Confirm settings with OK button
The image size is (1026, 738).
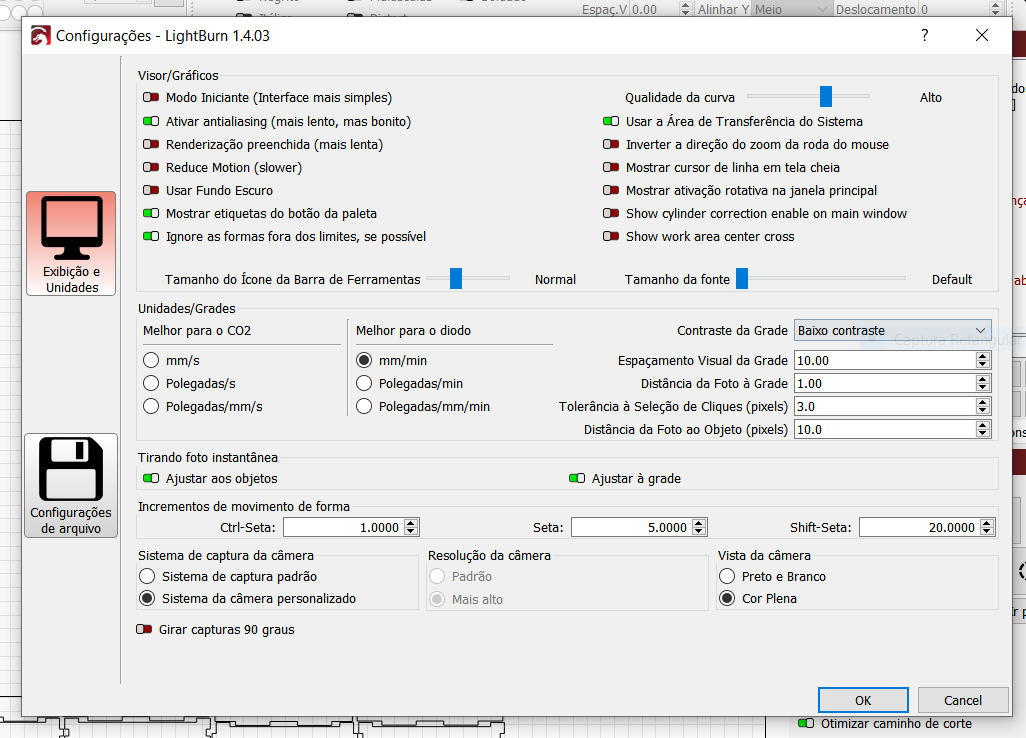click(x=863, y=700)
